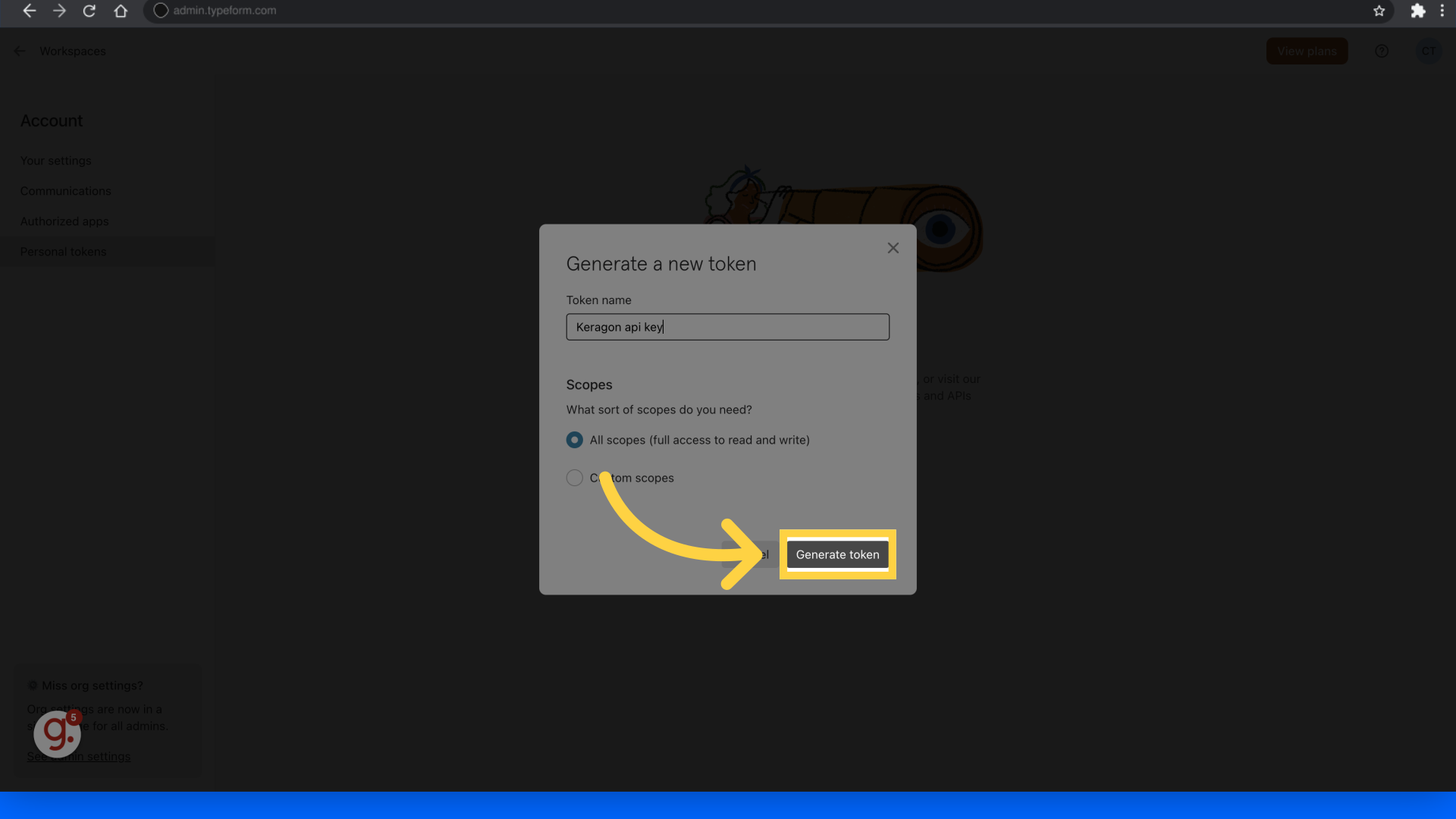The height and width of the screenshot is (819, 1456).
Task: Open Authorized apps in Account sidebar
Action: coord(64,221)
